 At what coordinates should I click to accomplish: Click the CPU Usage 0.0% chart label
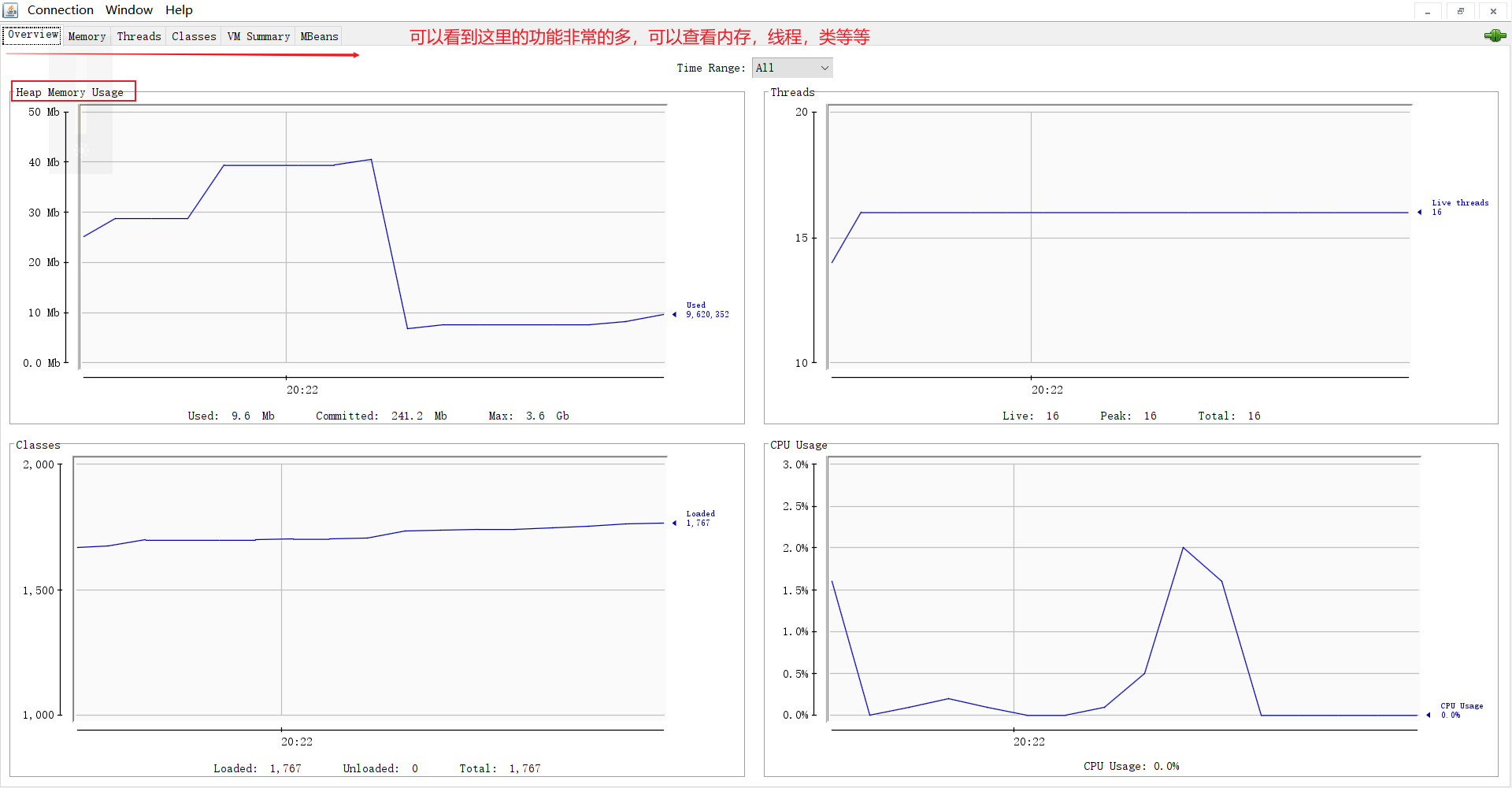(1462, 710)
